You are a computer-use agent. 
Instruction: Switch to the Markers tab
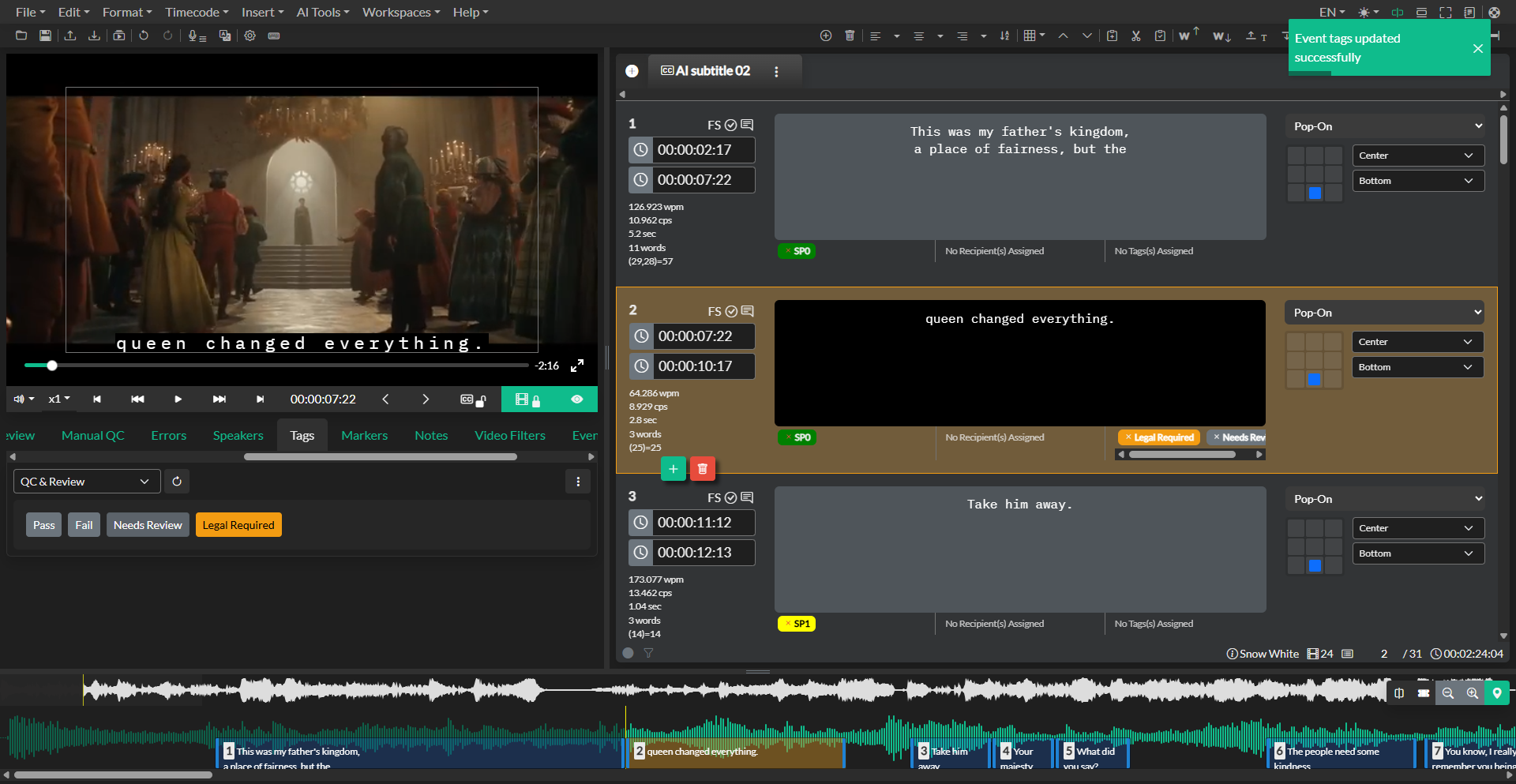pyautogui.click(x=364, y=435)
